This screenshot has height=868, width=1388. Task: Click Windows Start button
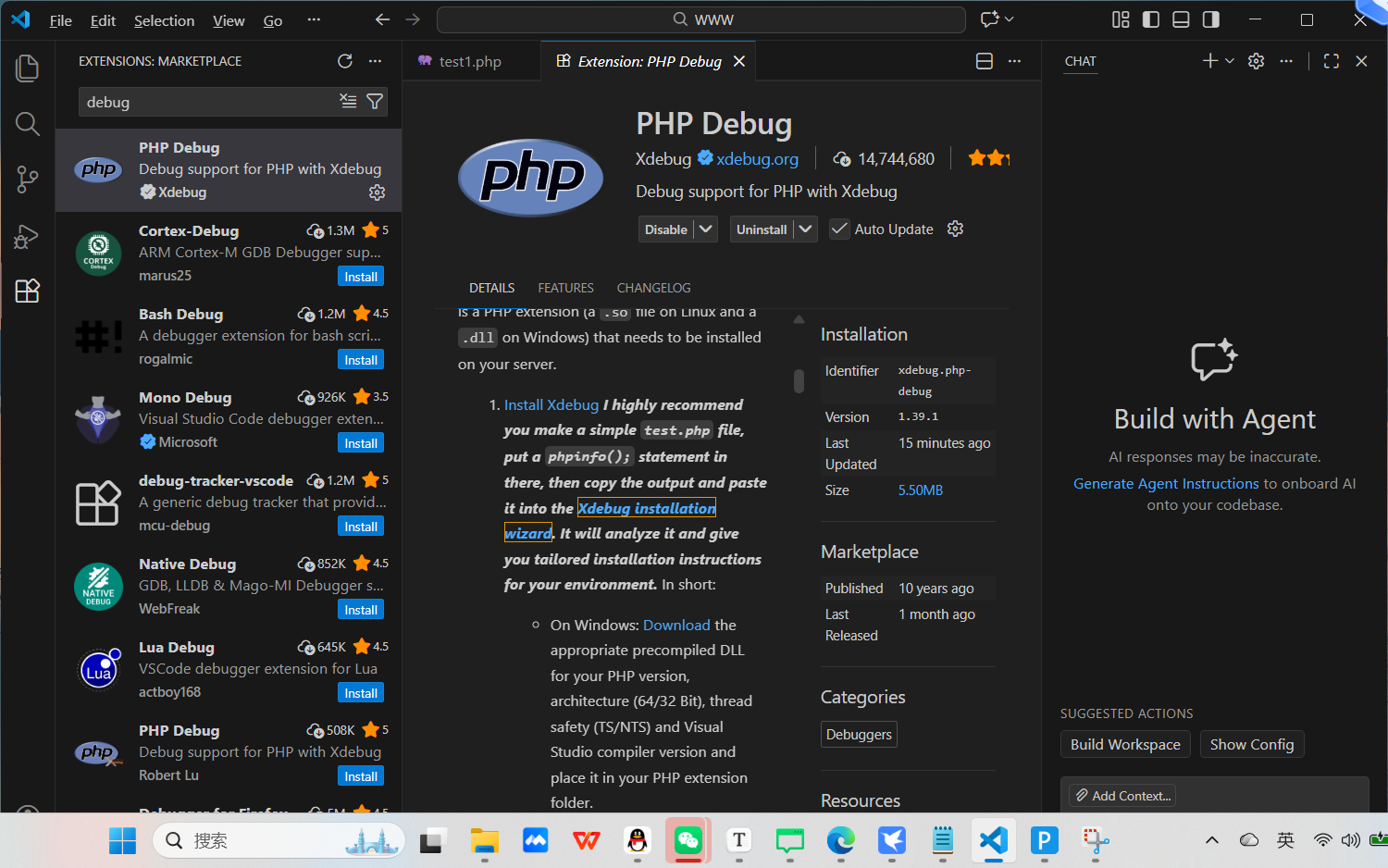tap(122, 840)
